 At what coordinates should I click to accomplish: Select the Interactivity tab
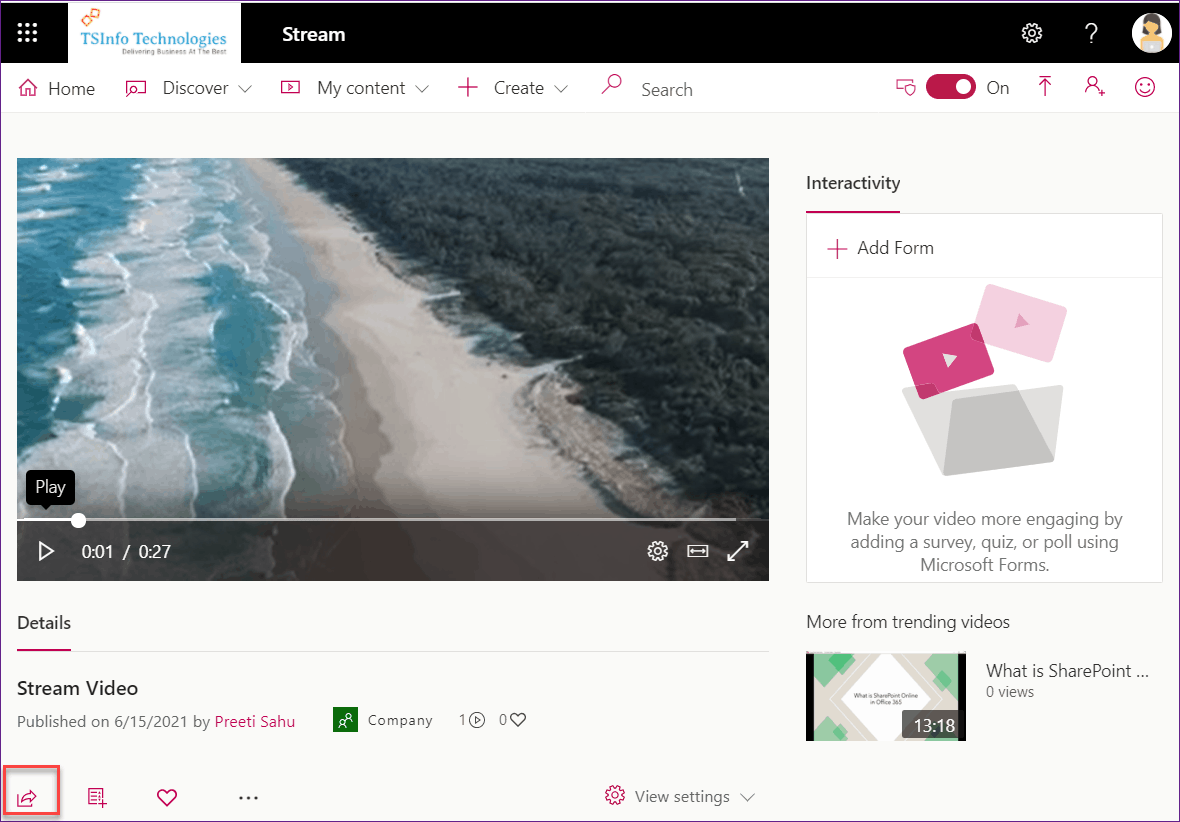point(853,184)
